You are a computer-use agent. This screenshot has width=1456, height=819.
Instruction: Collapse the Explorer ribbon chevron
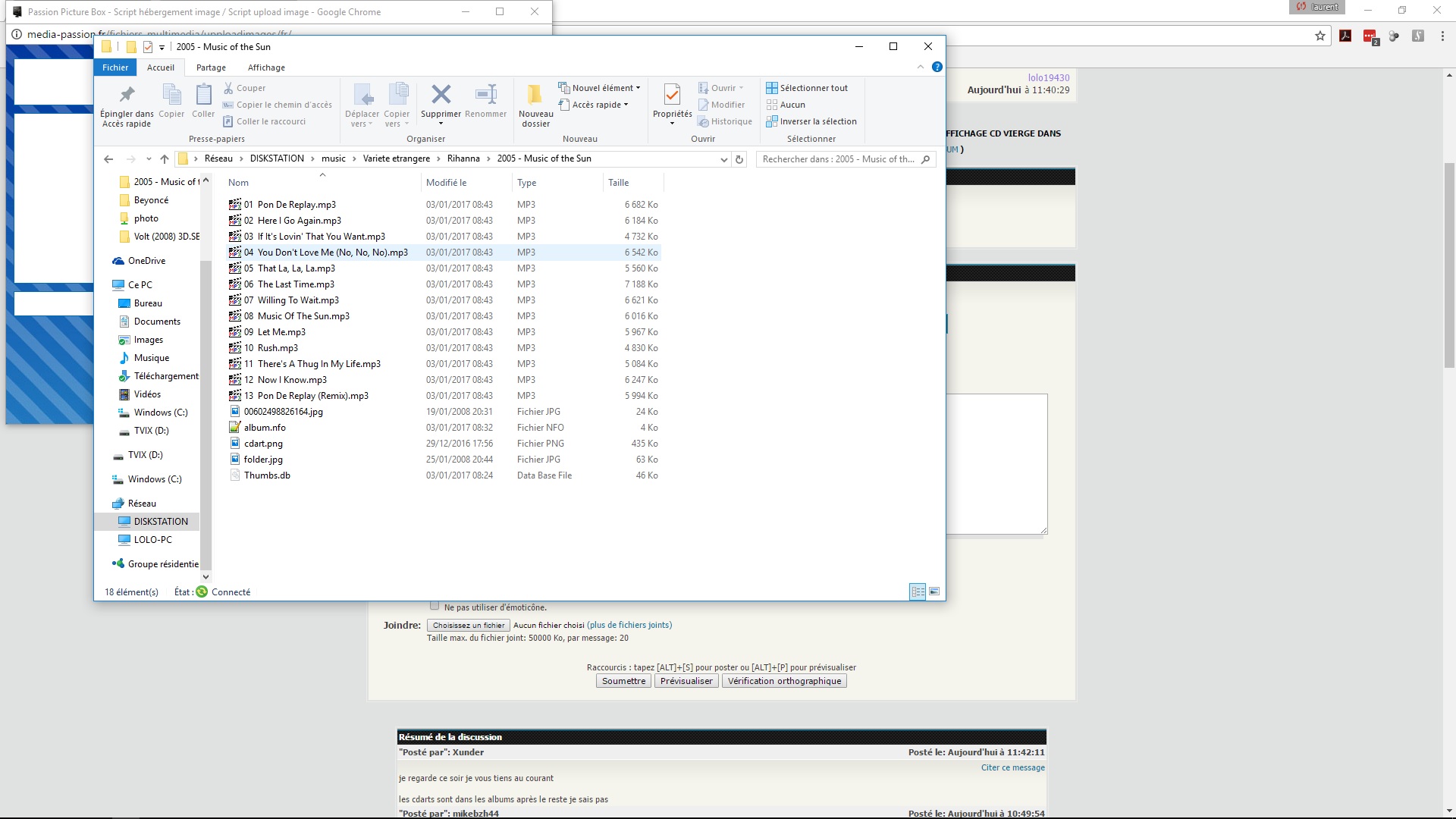(x=921, y=67)
